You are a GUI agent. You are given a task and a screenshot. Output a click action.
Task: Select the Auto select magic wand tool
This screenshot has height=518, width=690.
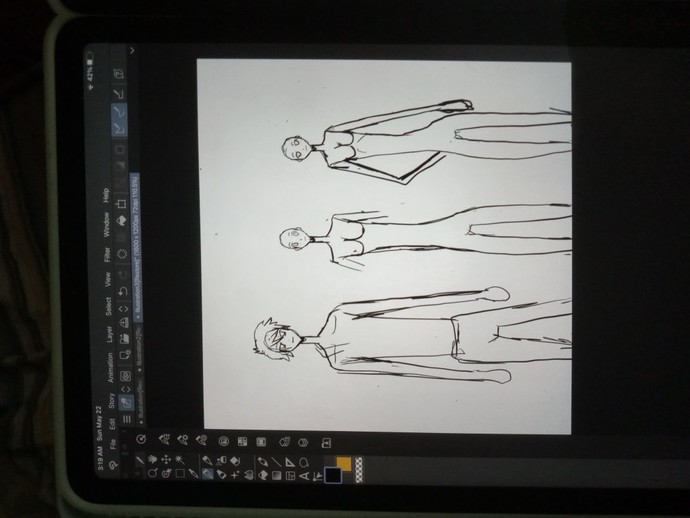click(x=180, y=460)
